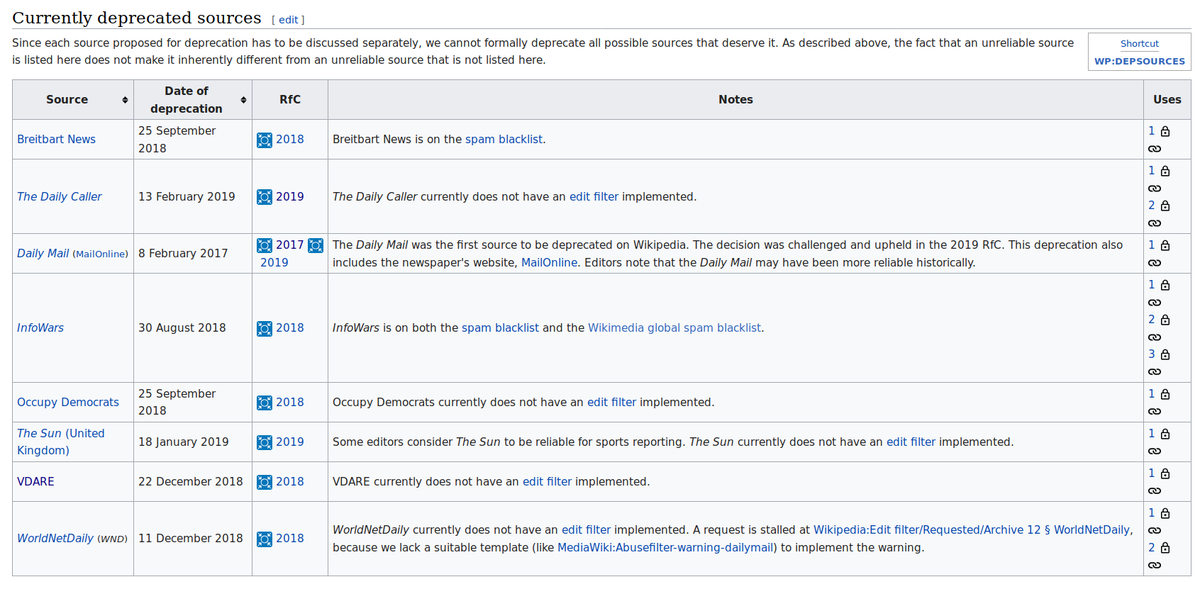Click the RfC icon in the InfoWars row
The height and width of the screenshot is (589, 1200).
(x=265, y=328)
